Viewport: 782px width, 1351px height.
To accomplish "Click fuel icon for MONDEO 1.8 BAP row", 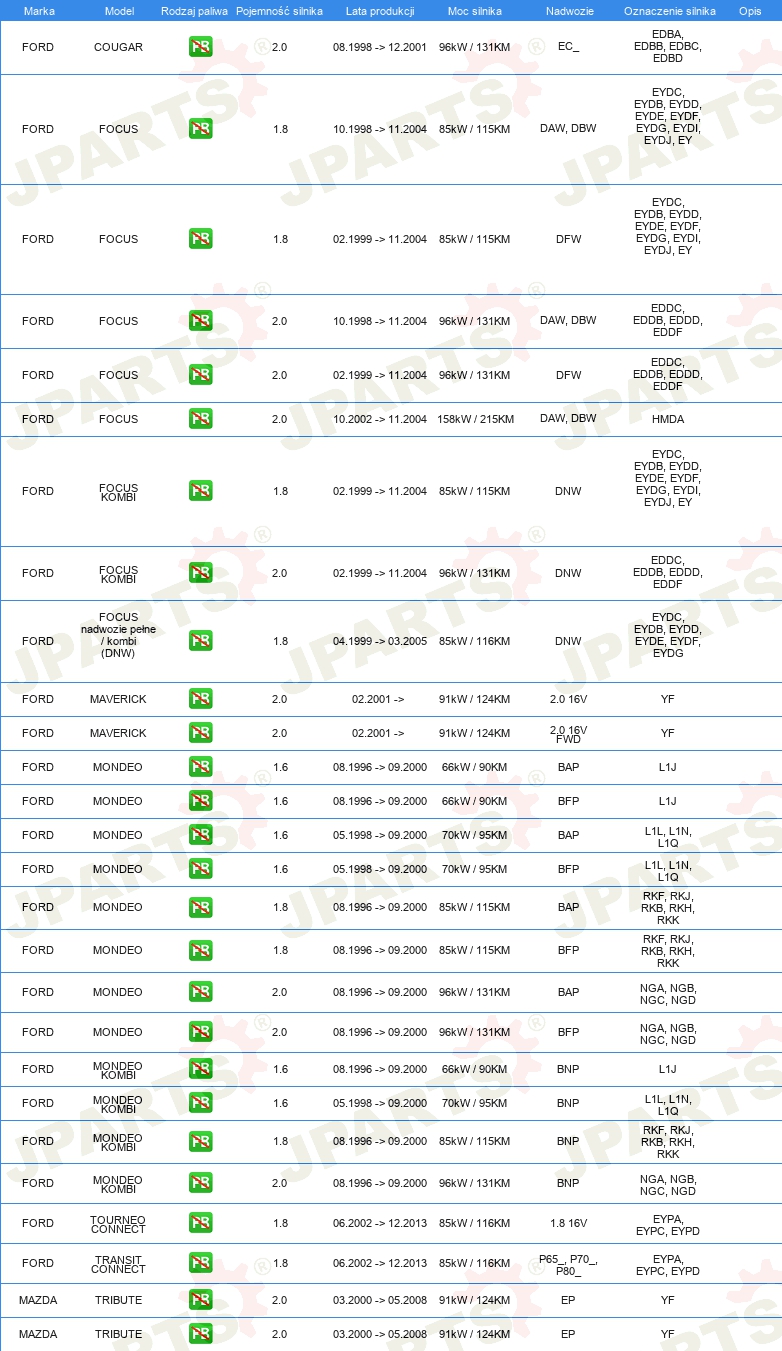I will 201,908.
